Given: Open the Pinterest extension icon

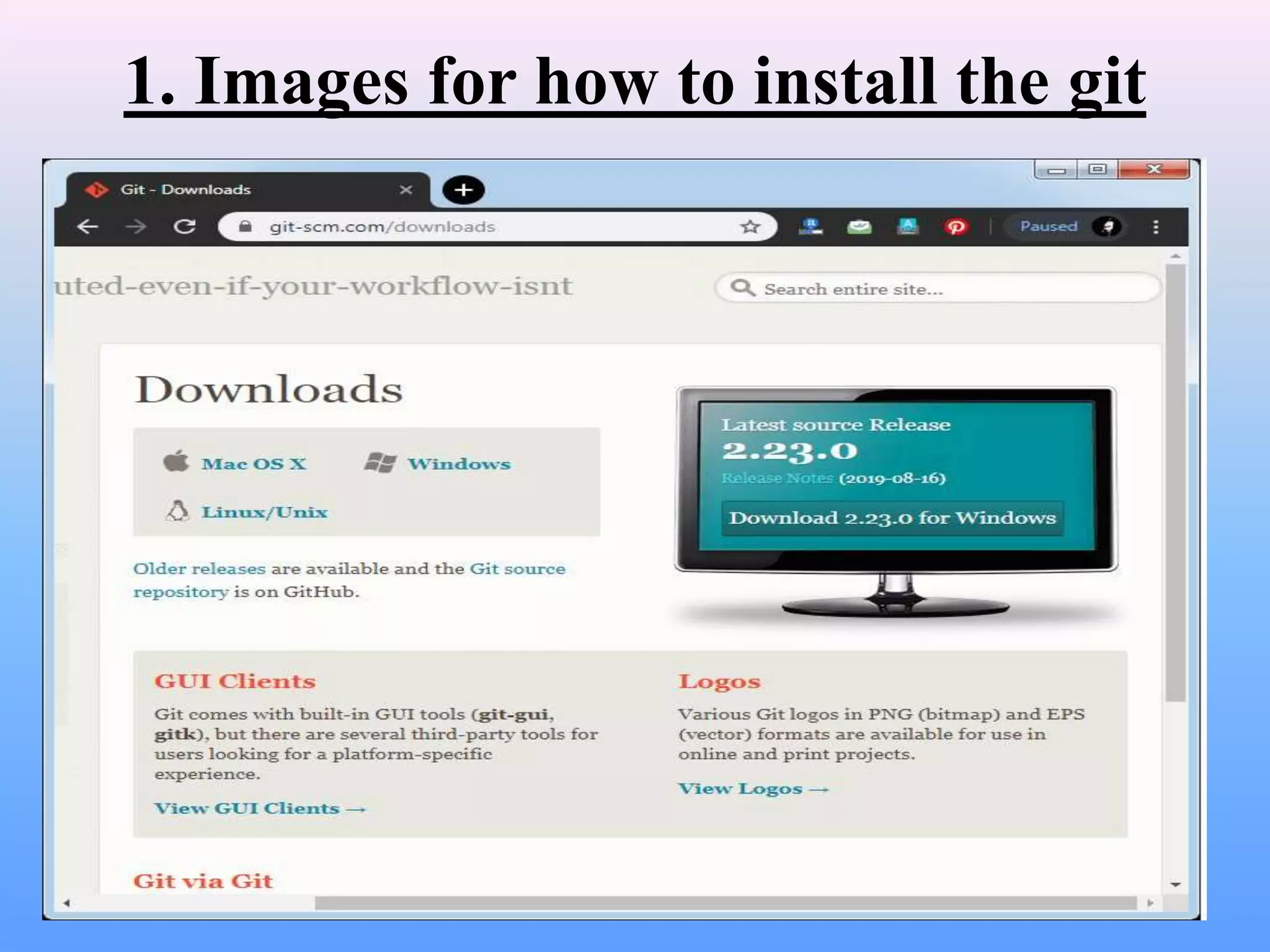Looking at the screenshot, I should tap(956, 227).
